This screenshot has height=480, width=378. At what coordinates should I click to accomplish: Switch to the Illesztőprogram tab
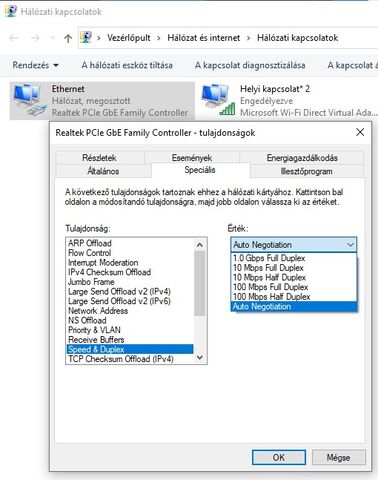307,171
